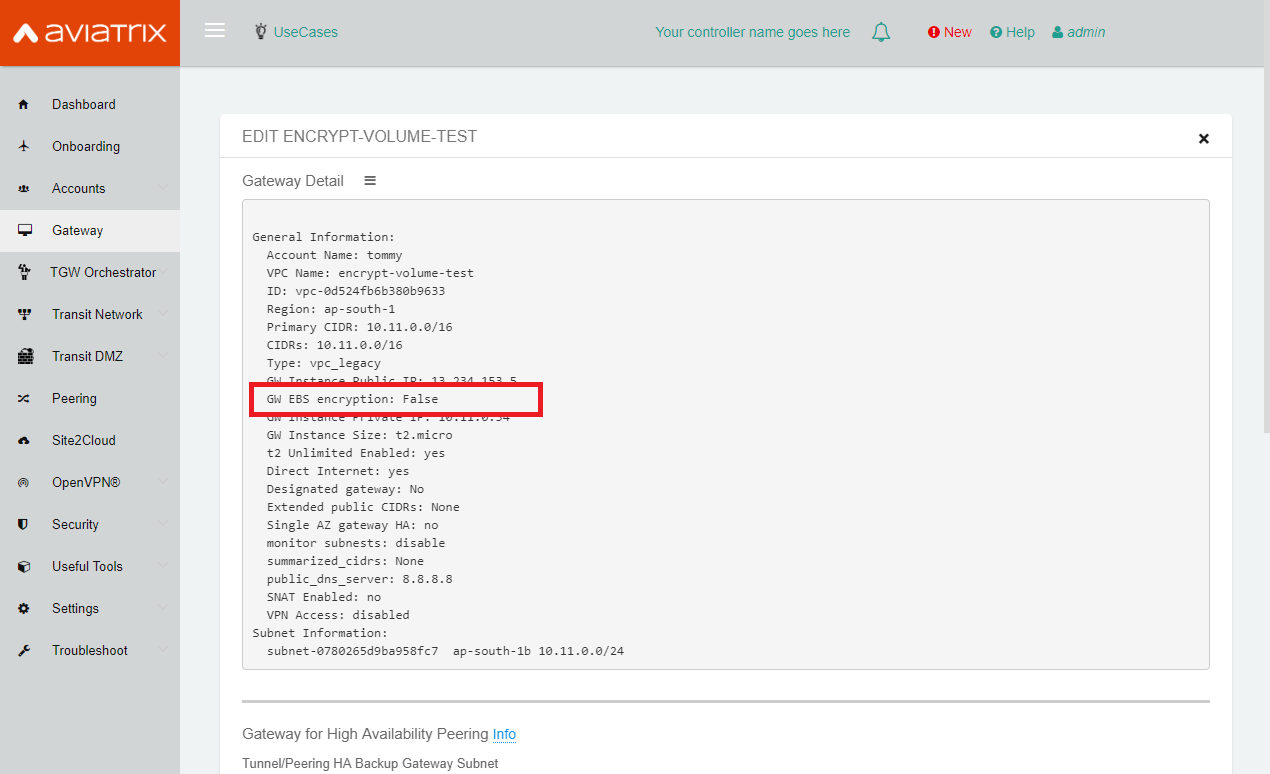The image size is (1270, 774).
Task: Select Troubleshoot in the sidebar
Action: (89, 650)
